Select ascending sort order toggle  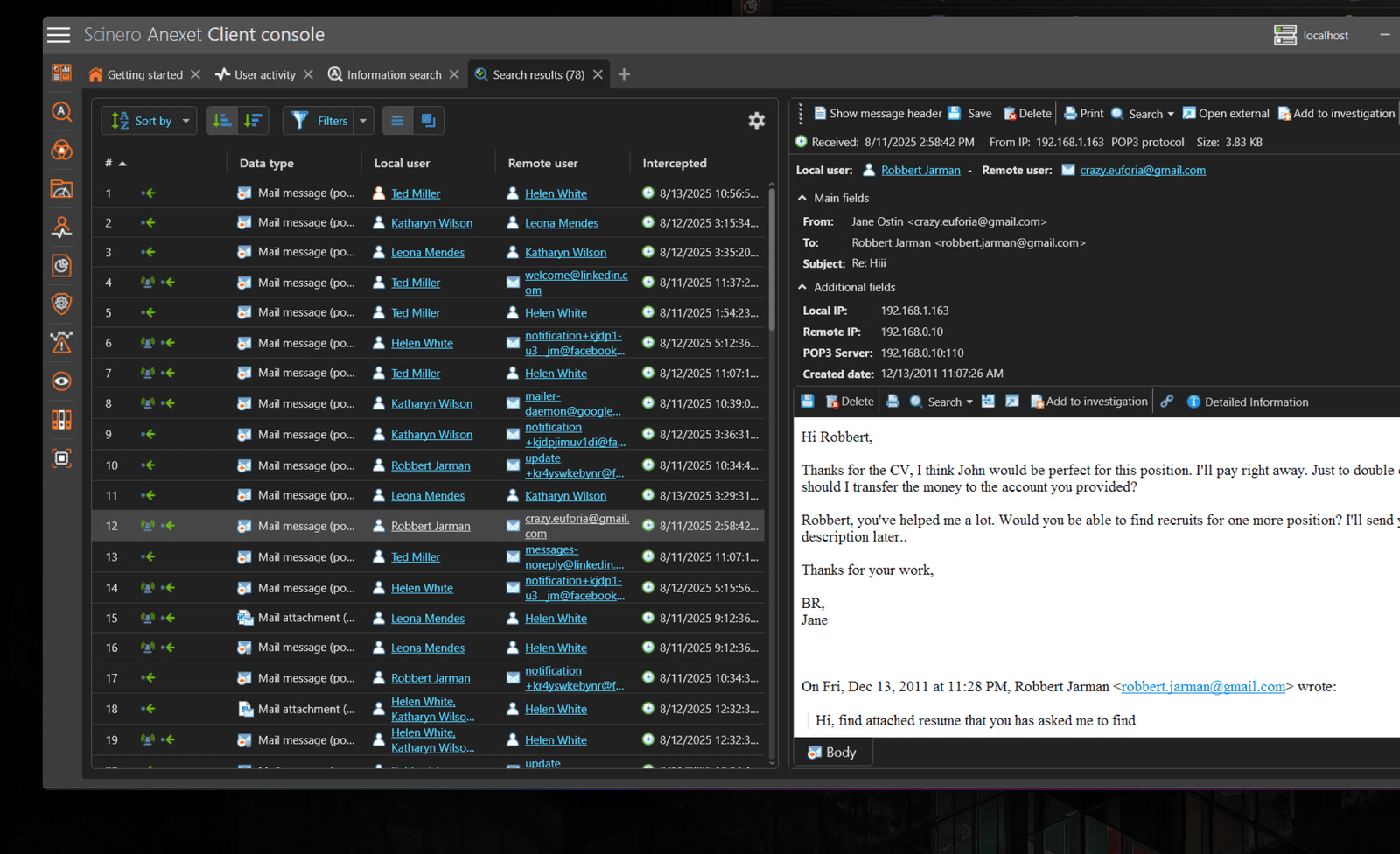(222, 121)
